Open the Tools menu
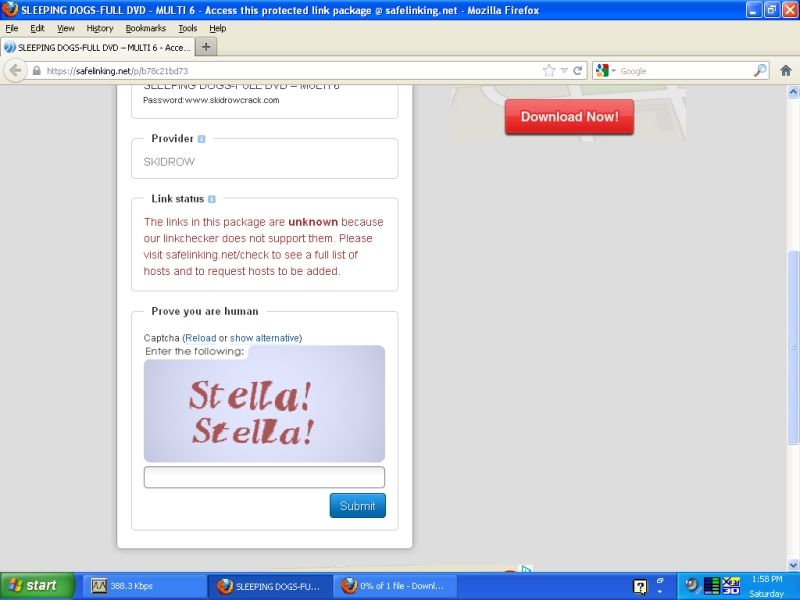The image size is (800, 600). click(x=188, y=28)
